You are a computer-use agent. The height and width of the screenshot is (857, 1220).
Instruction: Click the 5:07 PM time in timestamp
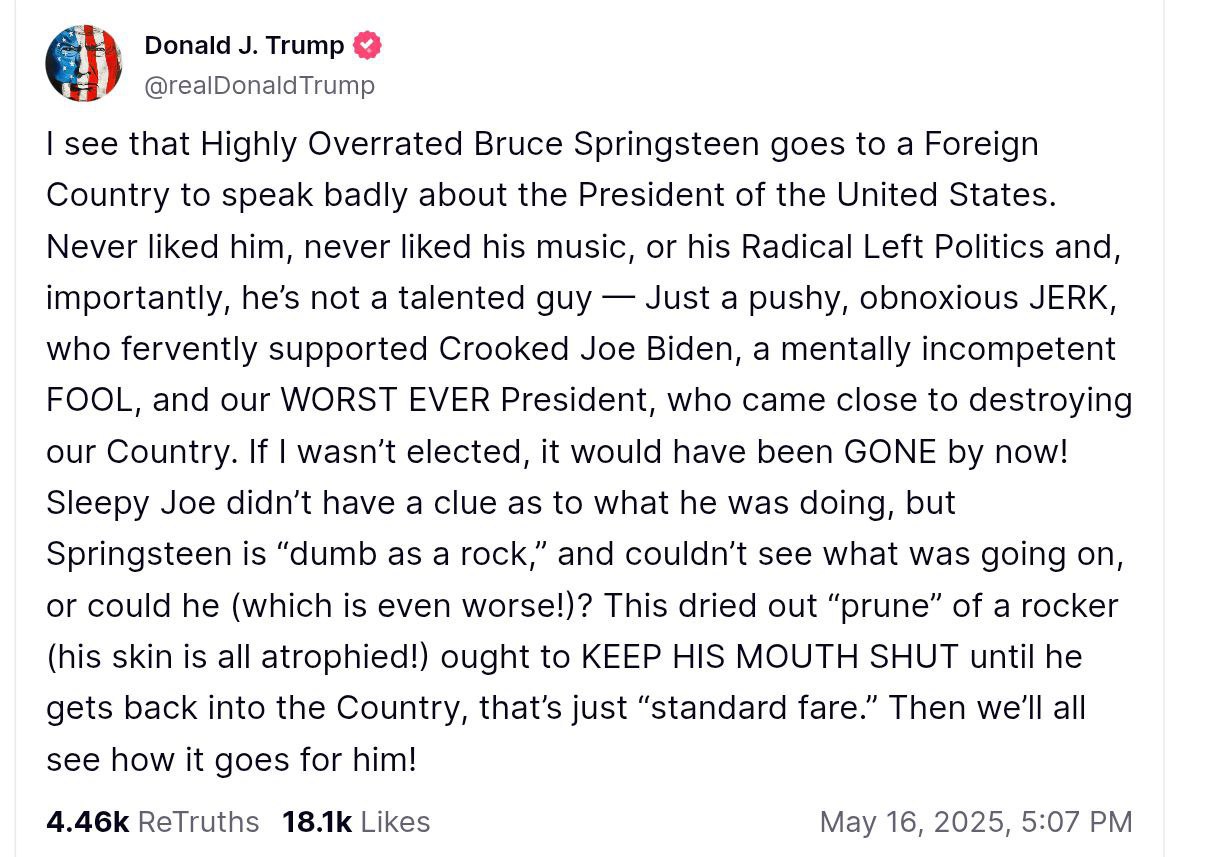(1077, 822)
